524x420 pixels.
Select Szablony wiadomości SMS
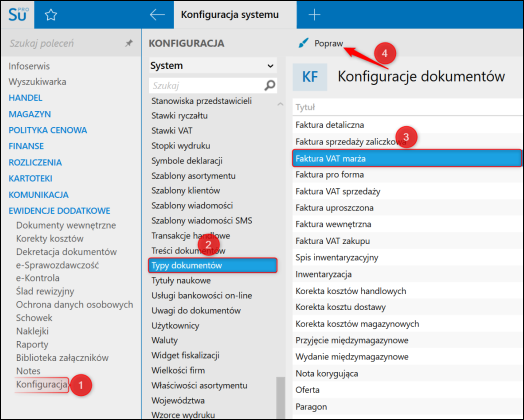[x=202, y=221]
